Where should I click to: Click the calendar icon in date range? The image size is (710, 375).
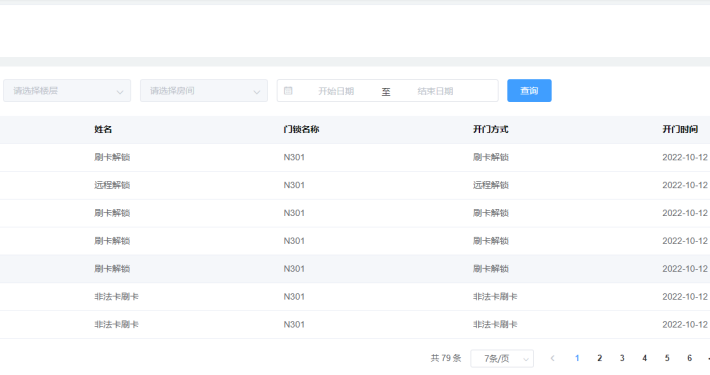(288, 91)
